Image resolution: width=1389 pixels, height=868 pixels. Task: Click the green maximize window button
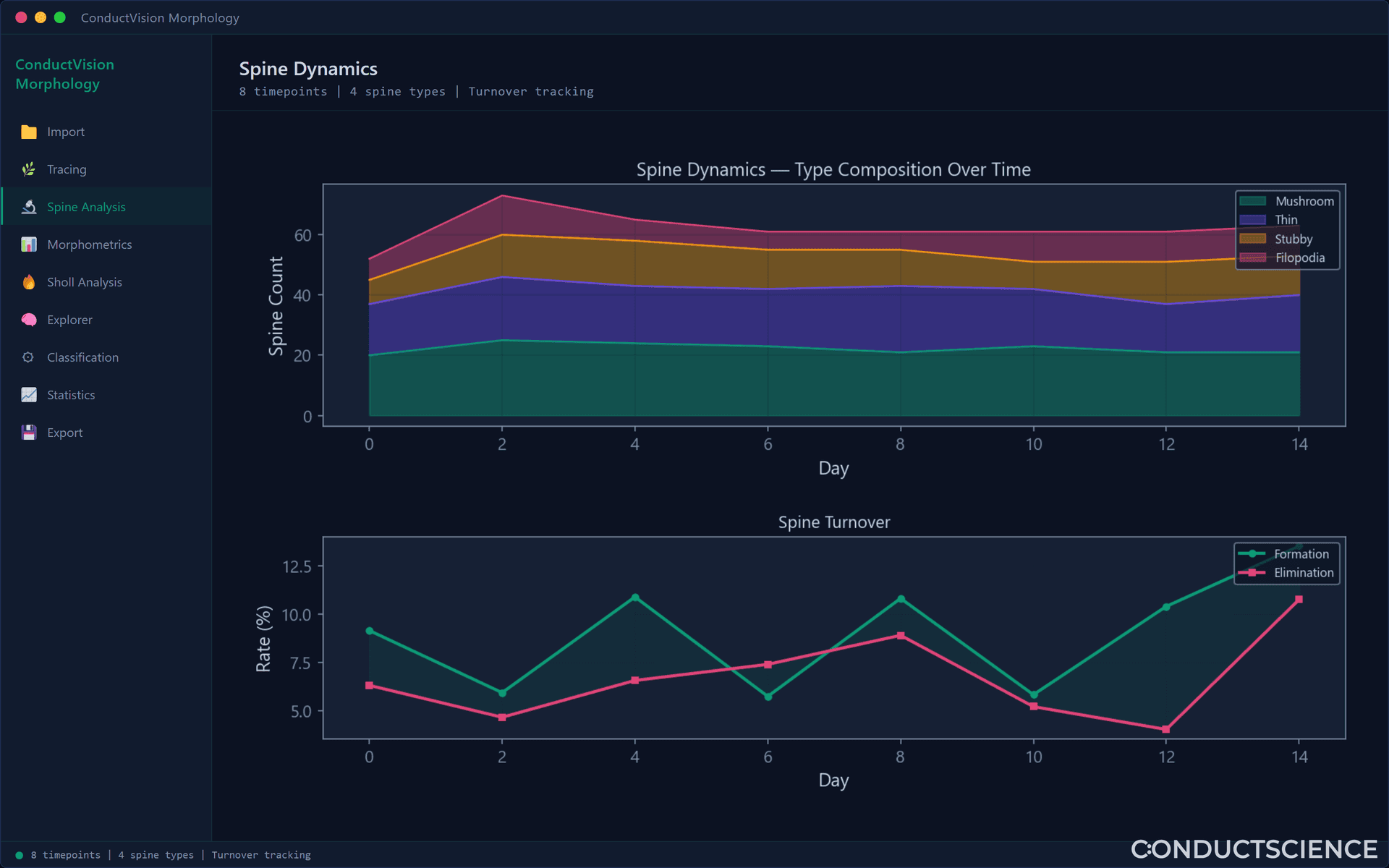point(60,17)
